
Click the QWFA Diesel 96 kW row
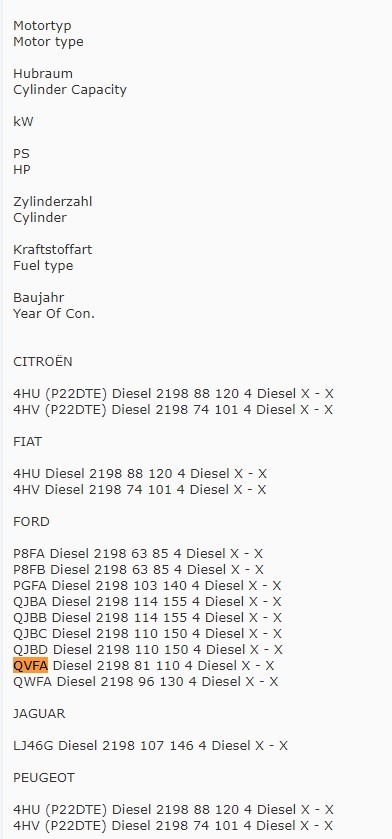click(x=145, y=682)
